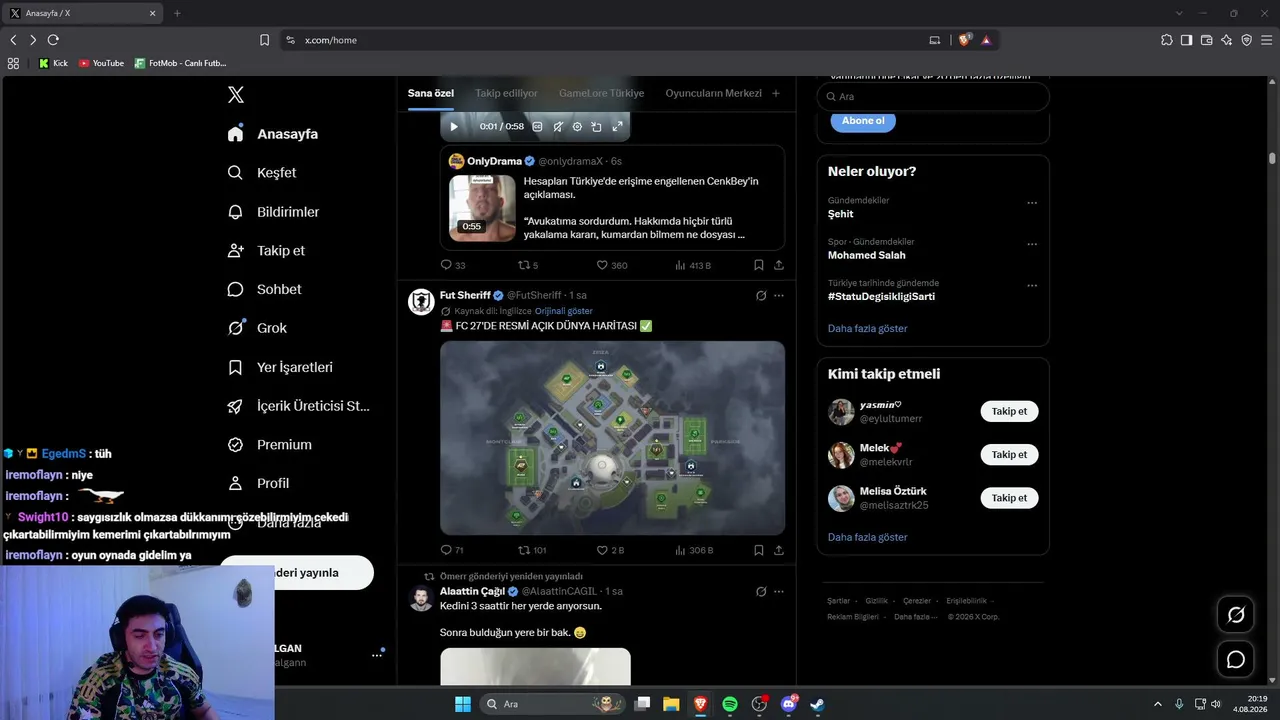Follow Melisa Öztürk with Takip et button

click(x=1009, y=497)
